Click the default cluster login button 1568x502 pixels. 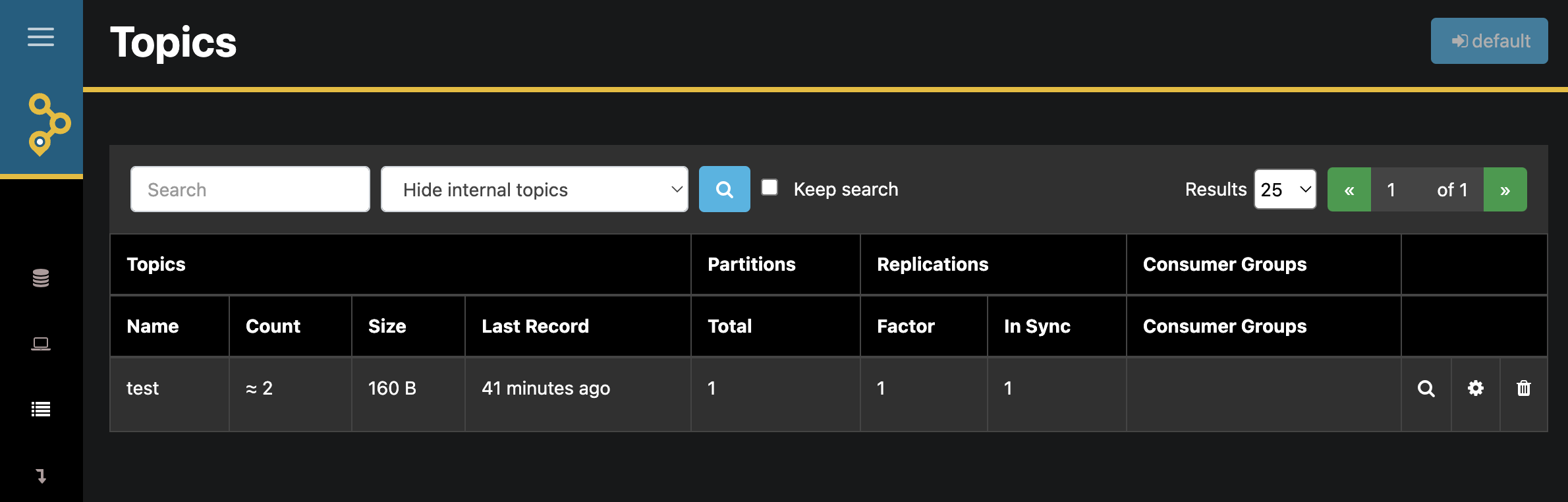click(1489, 41)
